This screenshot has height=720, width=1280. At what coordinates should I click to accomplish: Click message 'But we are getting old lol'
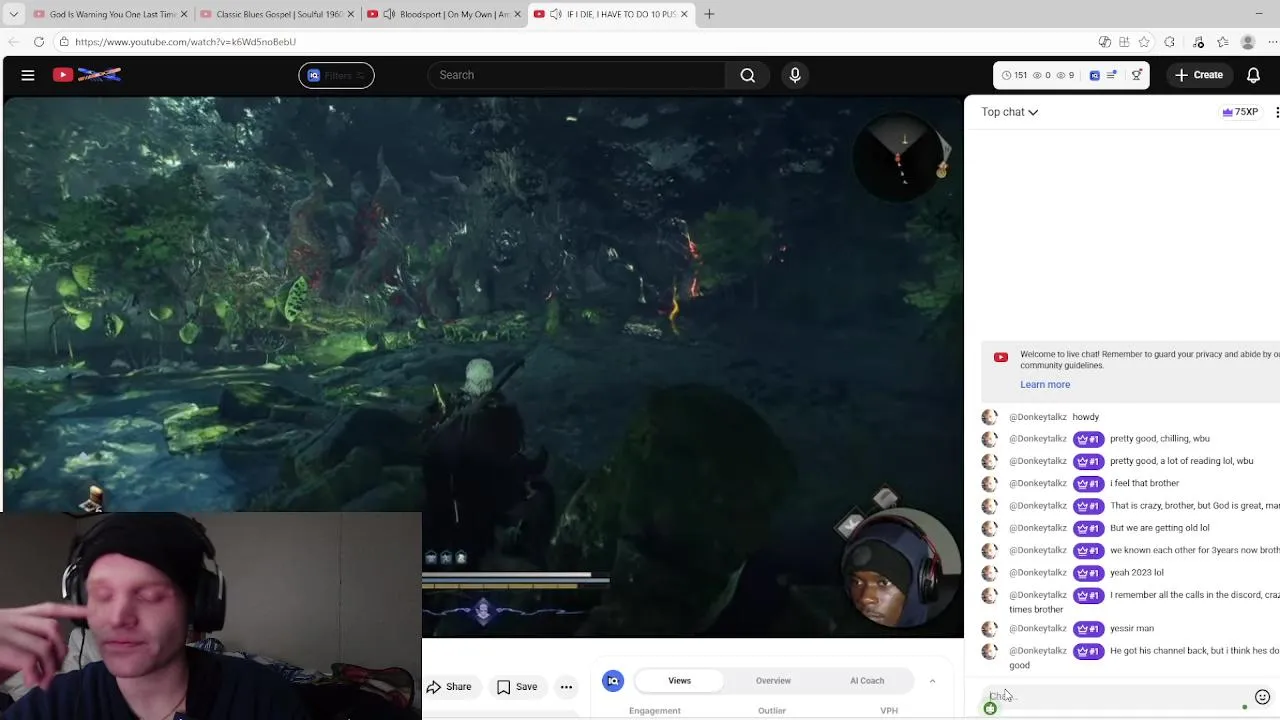point(1160,528)
